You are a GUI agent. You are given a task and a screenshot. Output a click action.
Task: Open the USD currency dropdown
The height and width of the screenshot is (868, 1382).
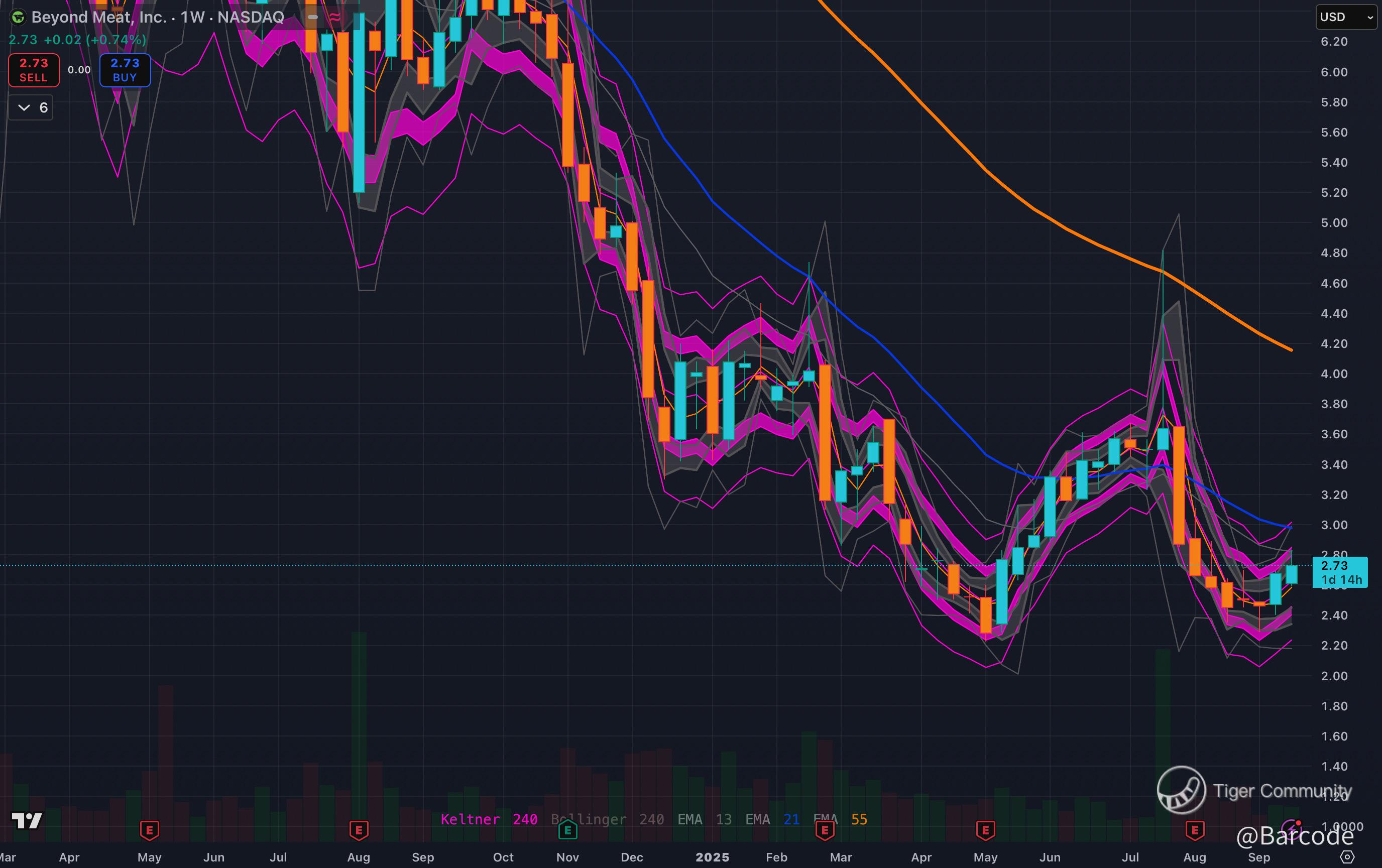click(x=1345, y=17)
